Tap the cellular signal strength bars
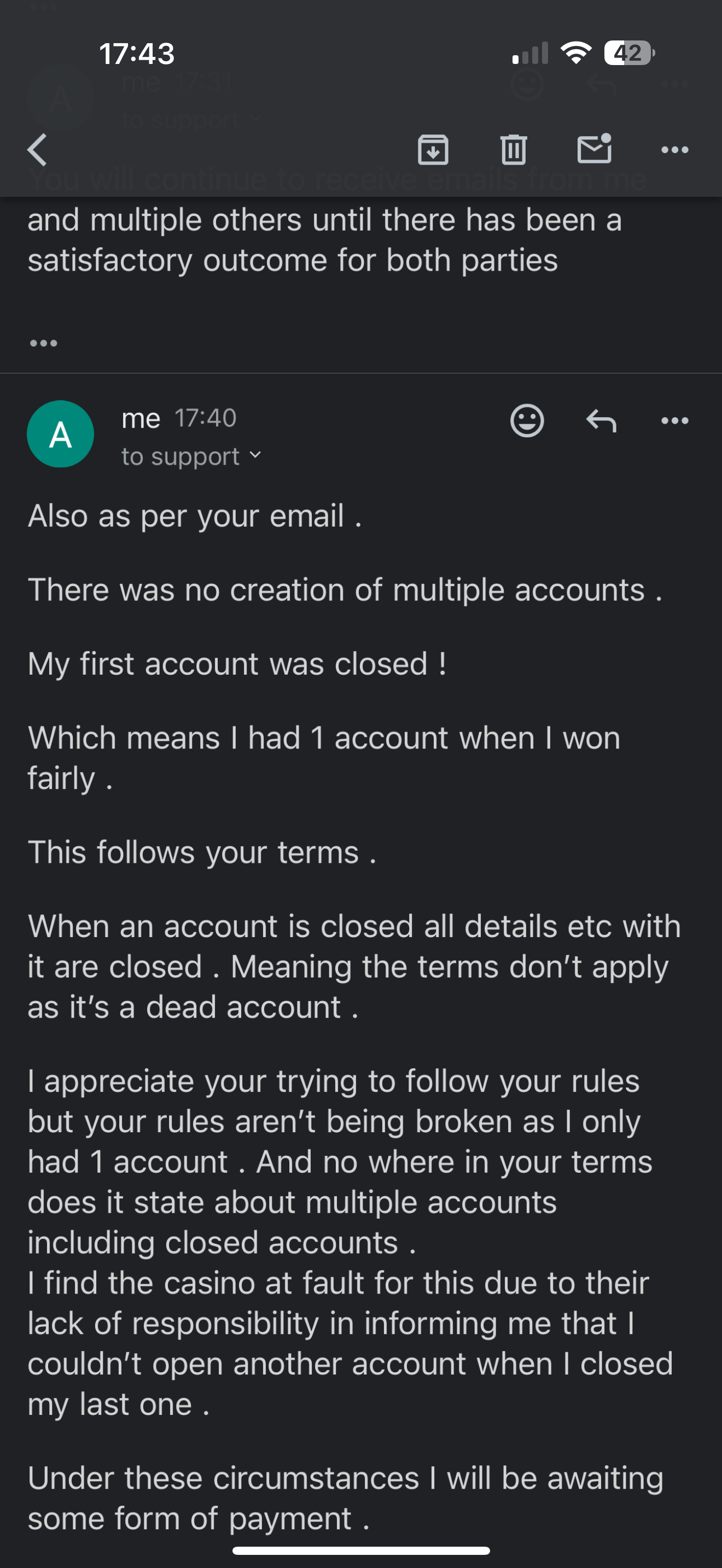This screenshot has width=722, height=1568. pos(530,54)
